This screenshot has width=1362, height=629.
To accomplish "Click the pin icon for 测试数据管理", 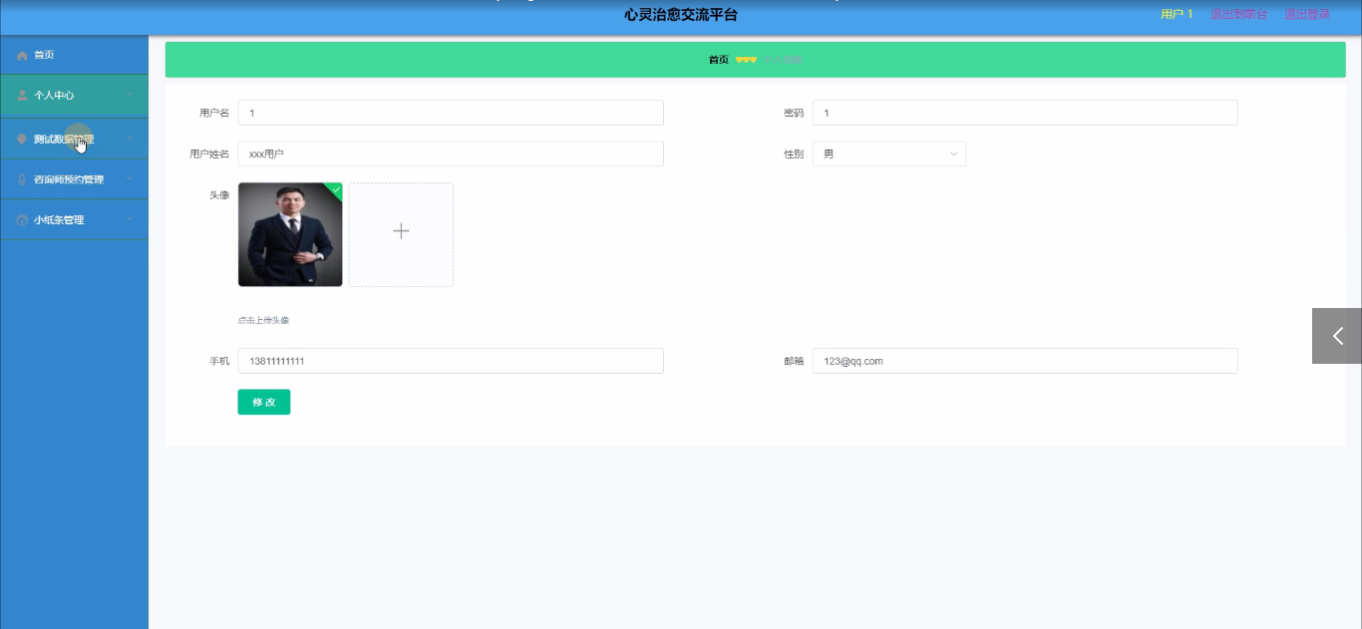I will 22,139.
